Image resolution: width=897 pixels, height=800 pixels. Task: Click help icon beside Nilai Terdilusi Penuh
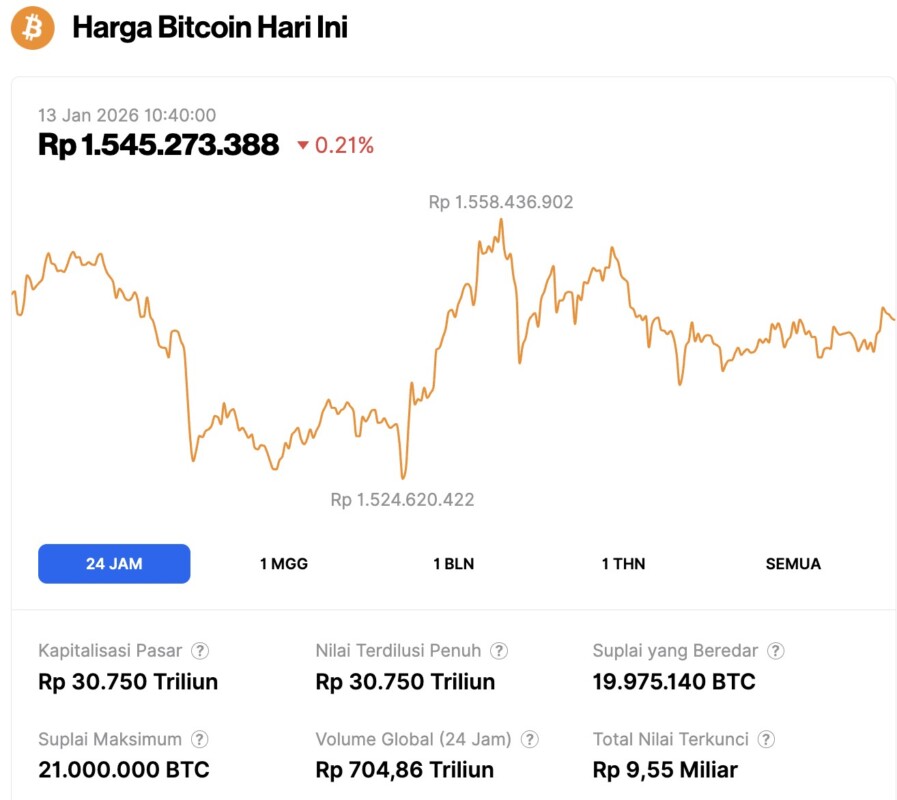(x=499, y=651)
